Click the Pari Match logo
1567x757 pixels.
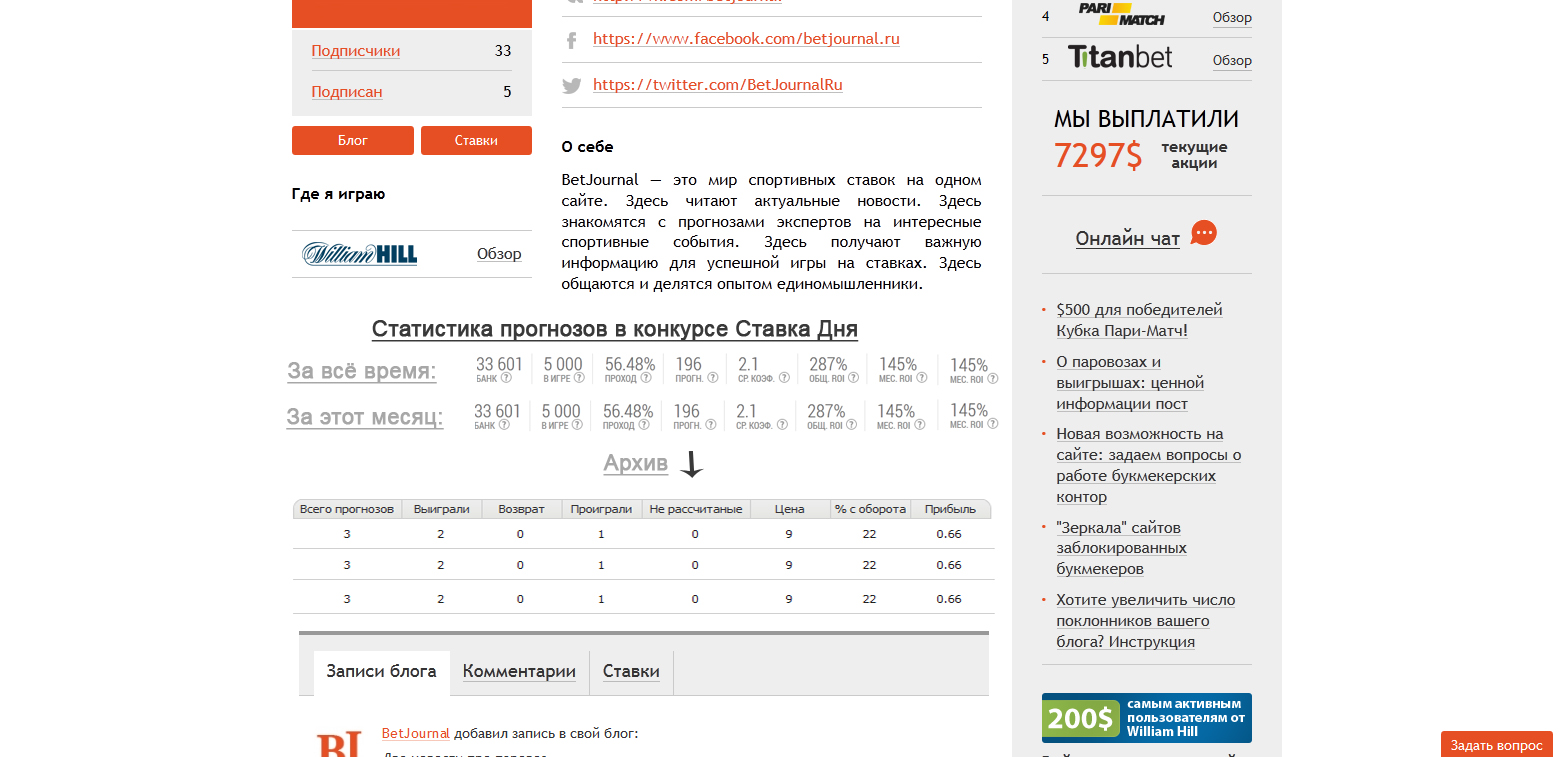coord(1120,14)
